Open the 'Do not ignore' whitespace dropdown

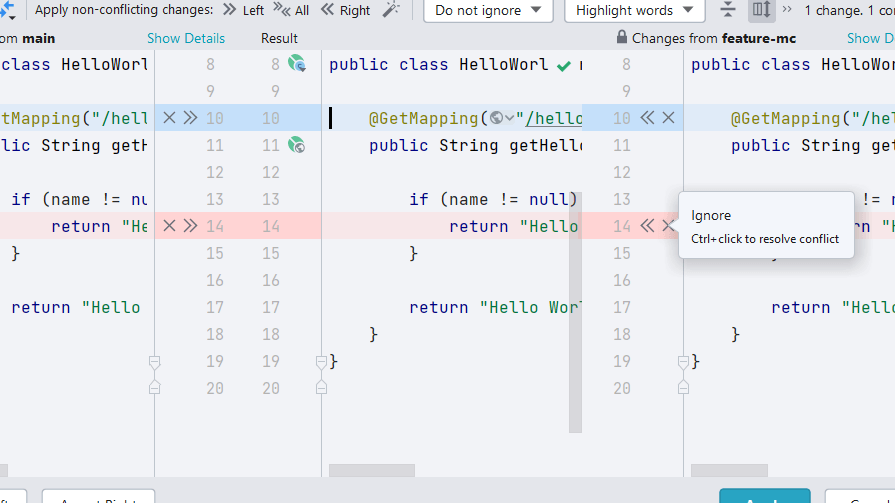(488, 10)
